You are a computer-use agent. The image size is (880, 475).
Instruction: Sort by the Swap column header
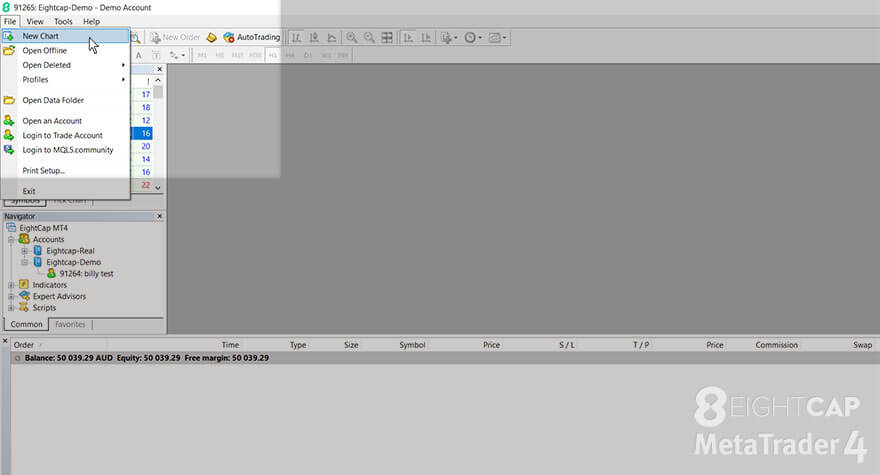(862, 345)
